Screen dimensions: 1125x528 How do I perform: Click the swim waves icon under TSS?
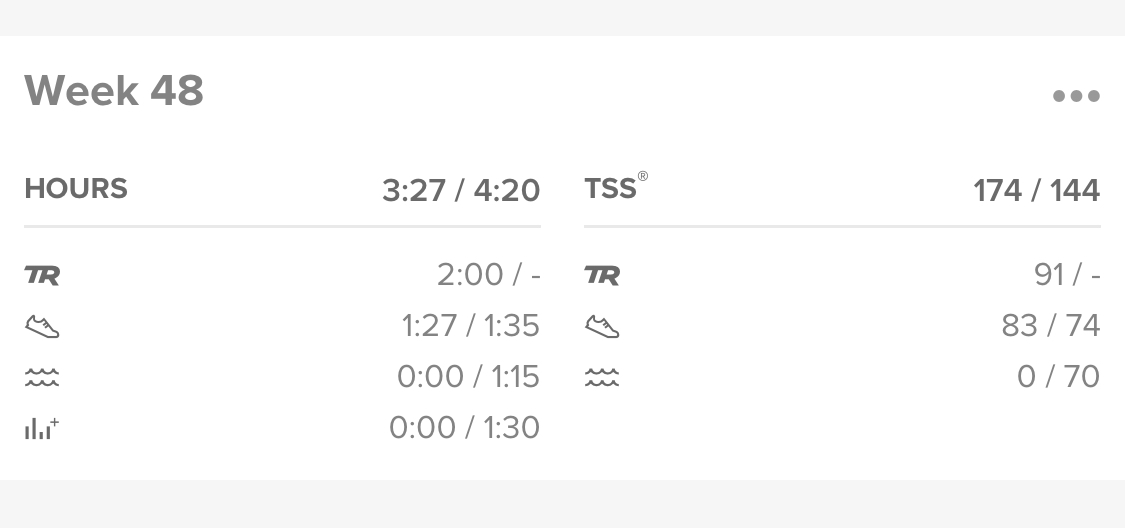click(602, 377)
